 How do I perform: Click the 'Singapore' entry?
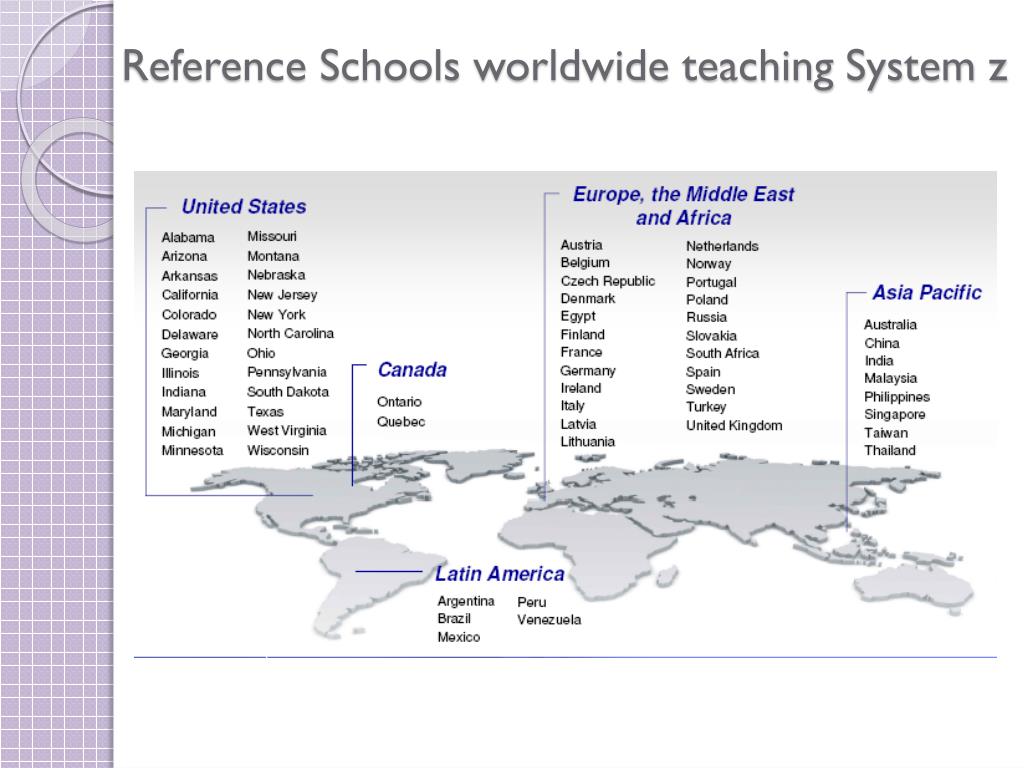pyautogui.click(x=895, y=414)
